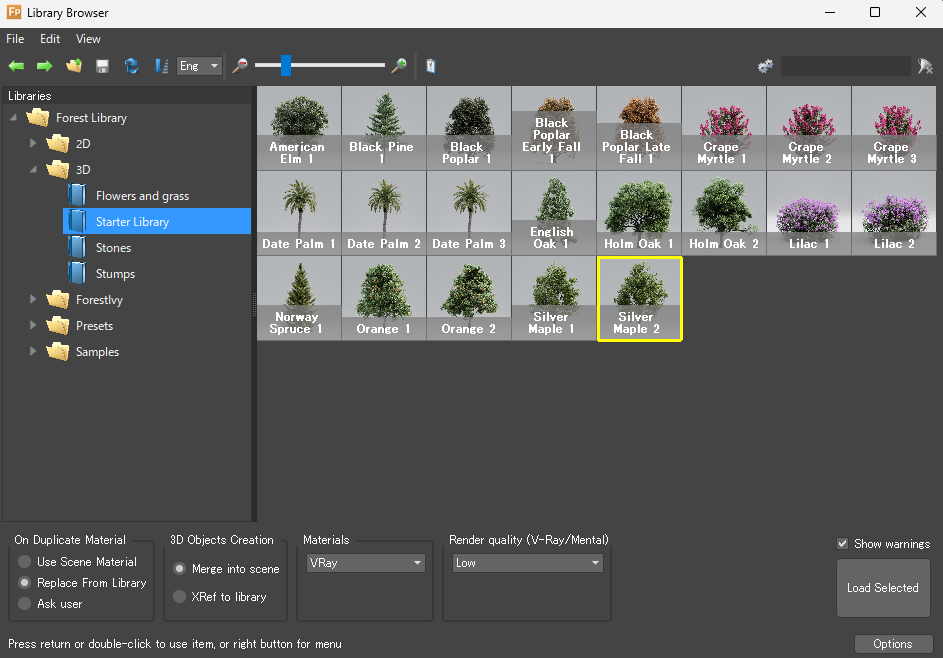Screen dimensions: 943x658
Task: Click the Options button
Action: point(893,644)
